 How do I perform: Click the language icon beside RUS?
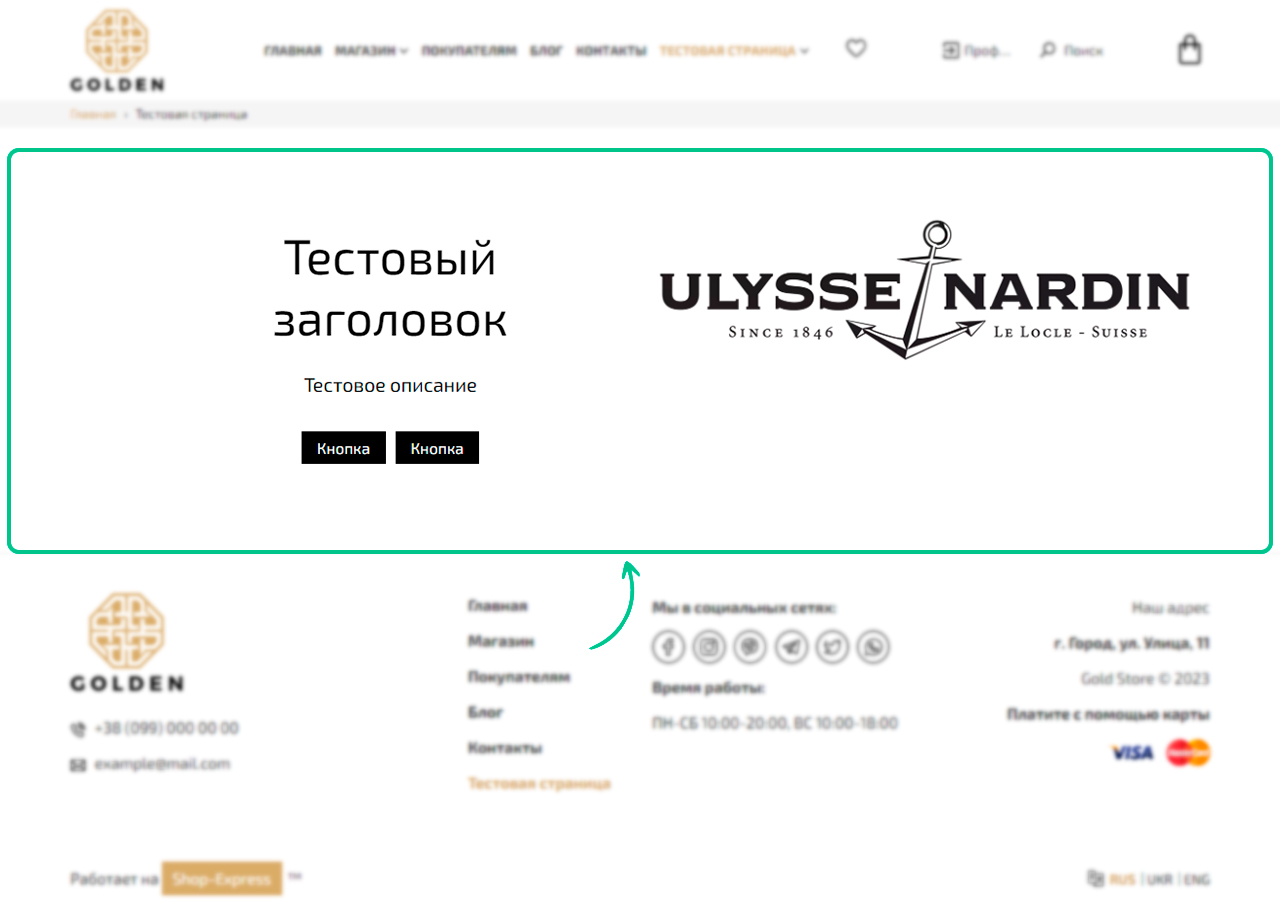[1095, 879]
